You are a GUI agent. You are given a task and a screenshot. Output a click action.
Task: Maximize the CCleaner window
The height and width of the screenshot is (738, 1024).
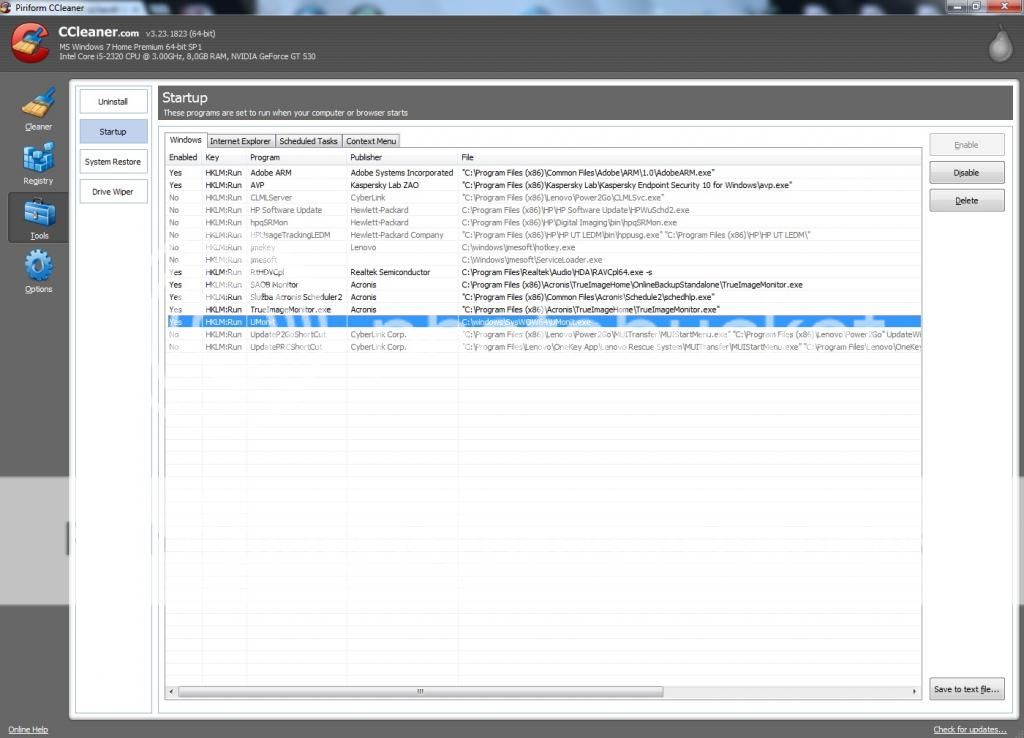[x=976, y=6]
